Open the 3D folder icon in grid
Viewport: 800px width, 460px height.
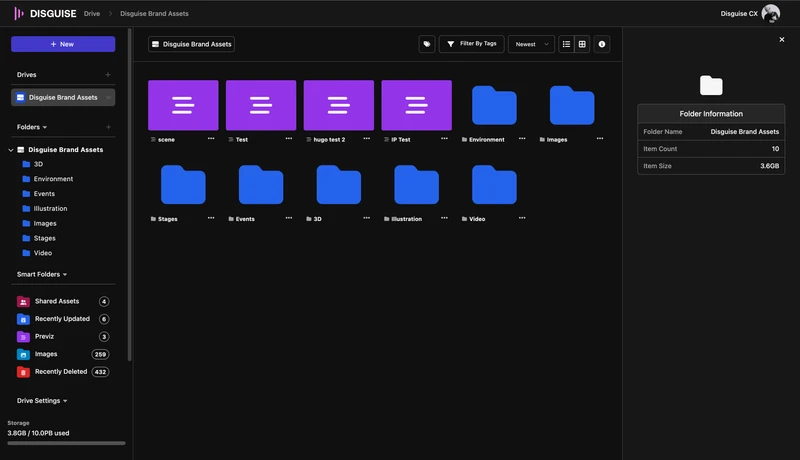[339, 185]
